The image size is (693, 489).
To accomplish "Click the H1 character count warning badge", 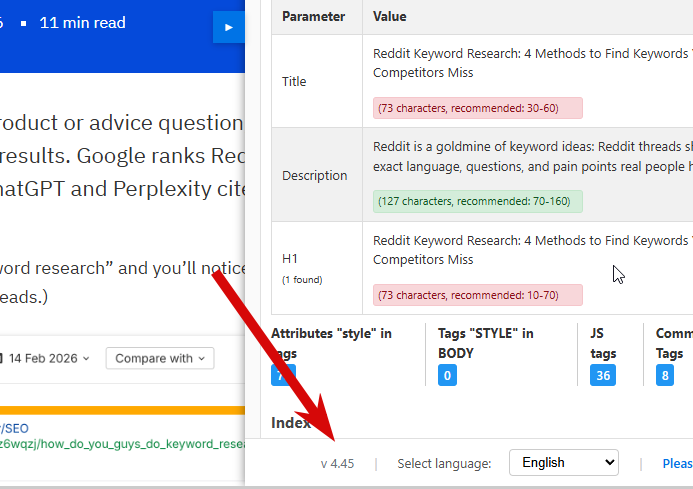I will tap(478, 295).
